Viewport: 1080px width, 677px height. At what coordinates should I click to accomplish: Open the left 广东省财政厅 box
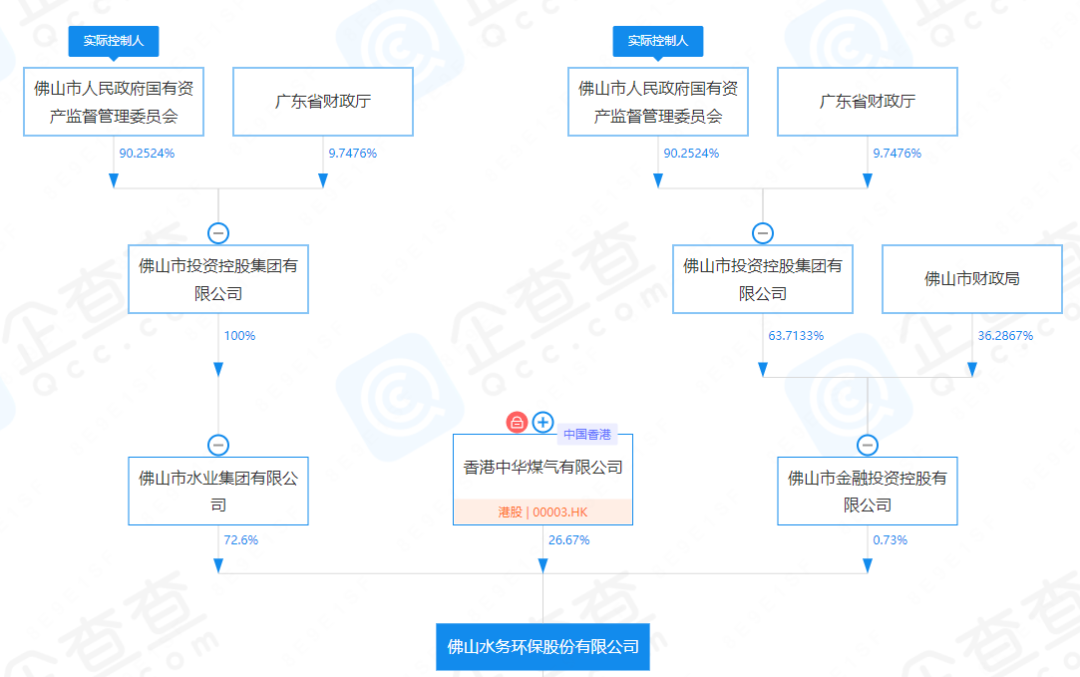click(323, 102)
